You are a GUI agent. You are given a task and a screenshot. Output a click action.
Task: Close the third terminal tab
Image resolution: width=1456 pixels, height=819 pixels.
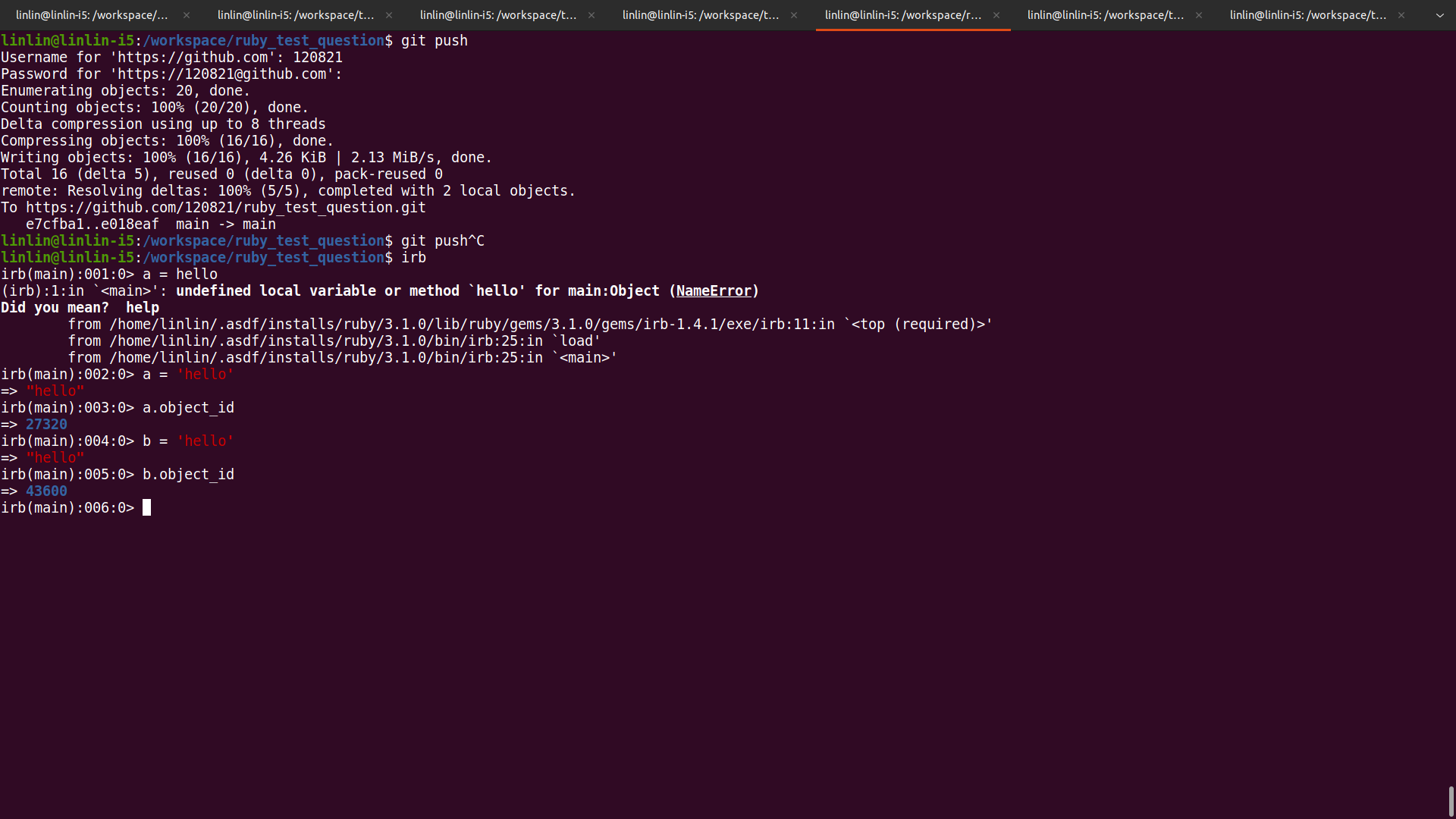[591, 15]
